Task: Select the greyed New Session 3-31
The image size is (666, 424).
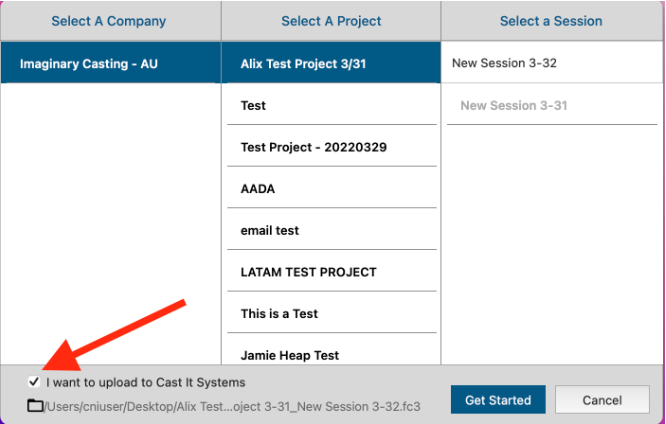Action: pyautogui.click(x=513, y=105)
